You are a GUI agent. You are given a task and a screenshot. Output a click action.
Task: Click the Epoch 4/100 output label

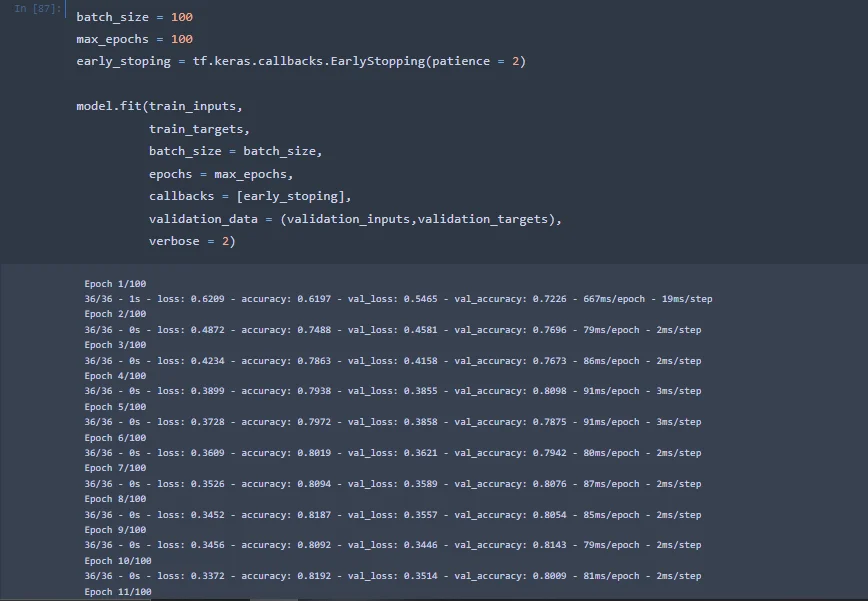pyautogui.click(x=112, y=376)
